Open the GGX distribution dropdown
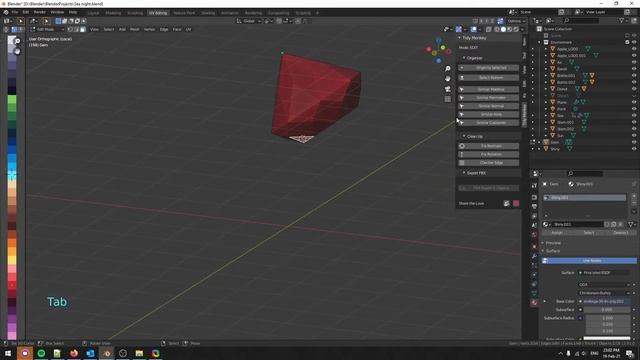The height and width of the screenshot is (360, 640). click(604, 284)
